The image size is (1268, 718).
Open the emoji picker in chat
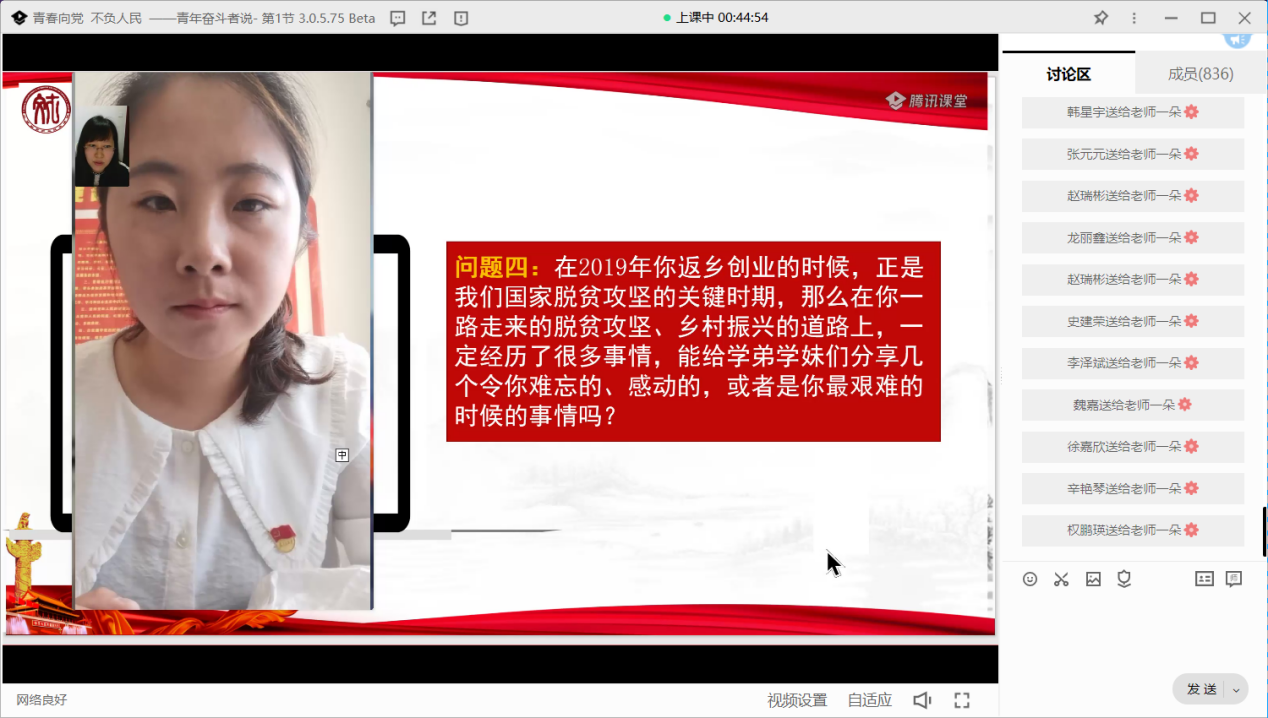point(1030,579)
